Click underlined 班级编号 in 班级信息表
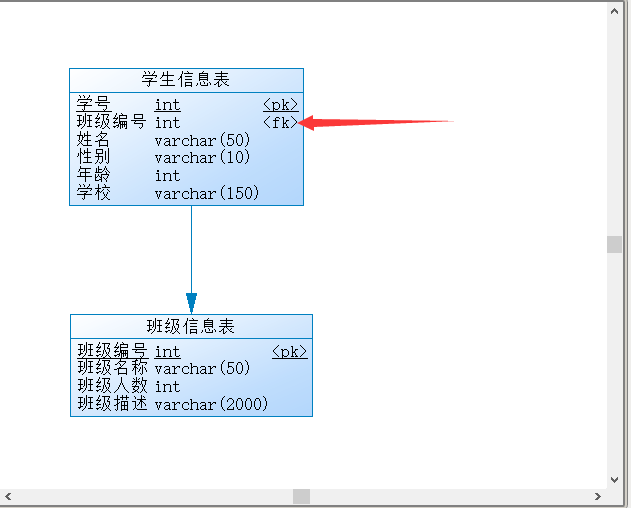631x508 pixels. pos(113,350)
